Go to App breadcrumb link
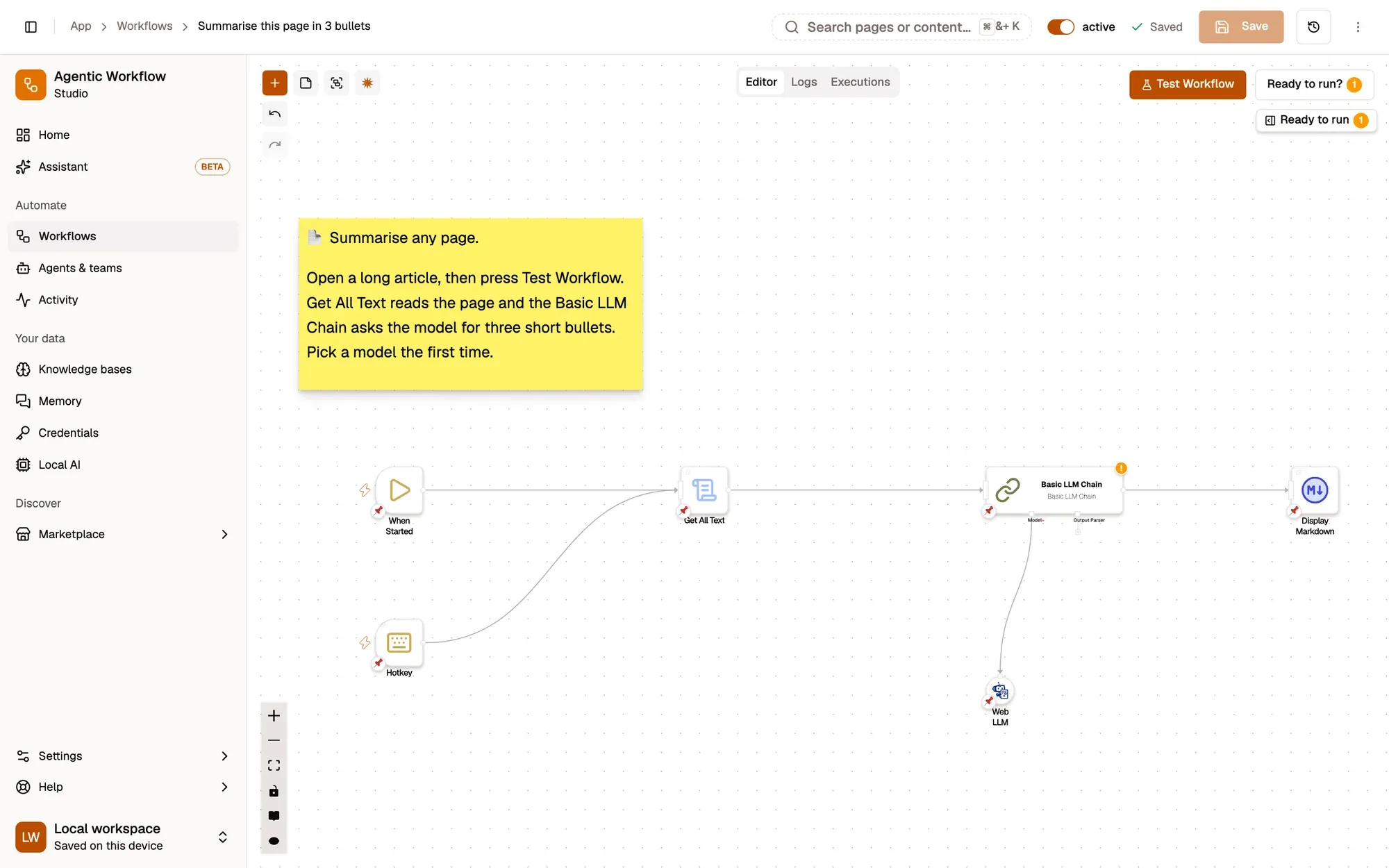Screen dimensions: 1389x868 point(81,26)
